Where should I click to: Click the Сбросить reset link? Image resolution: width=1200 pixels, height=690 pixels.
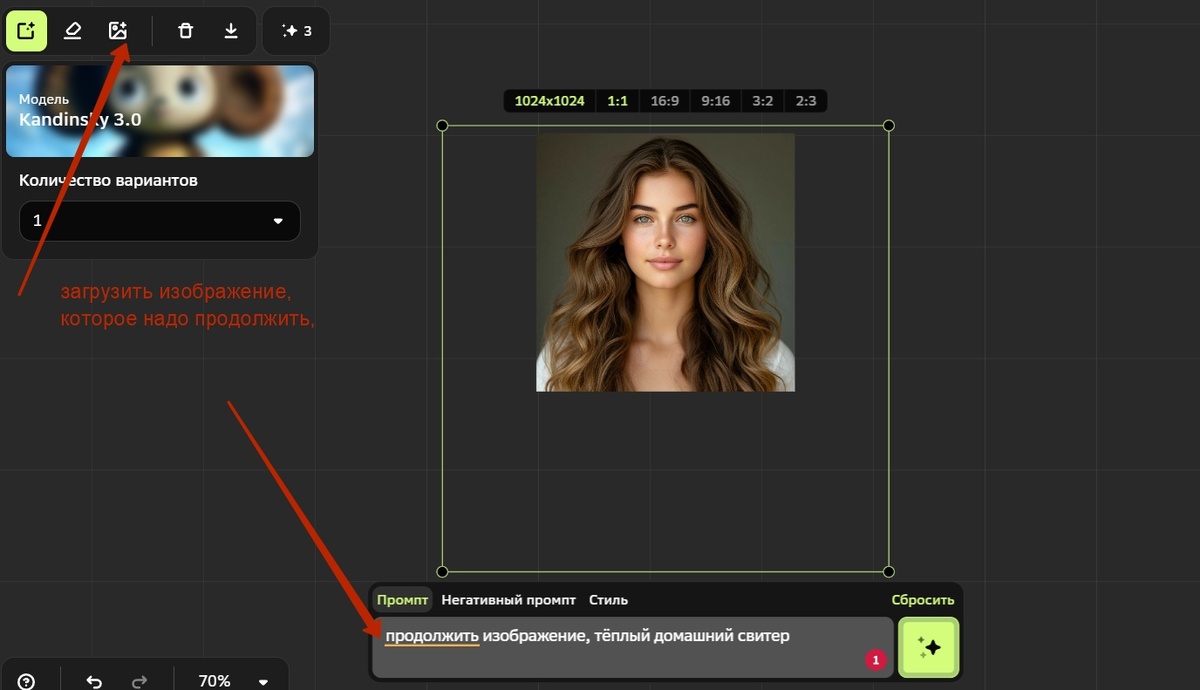click(923, 600)
